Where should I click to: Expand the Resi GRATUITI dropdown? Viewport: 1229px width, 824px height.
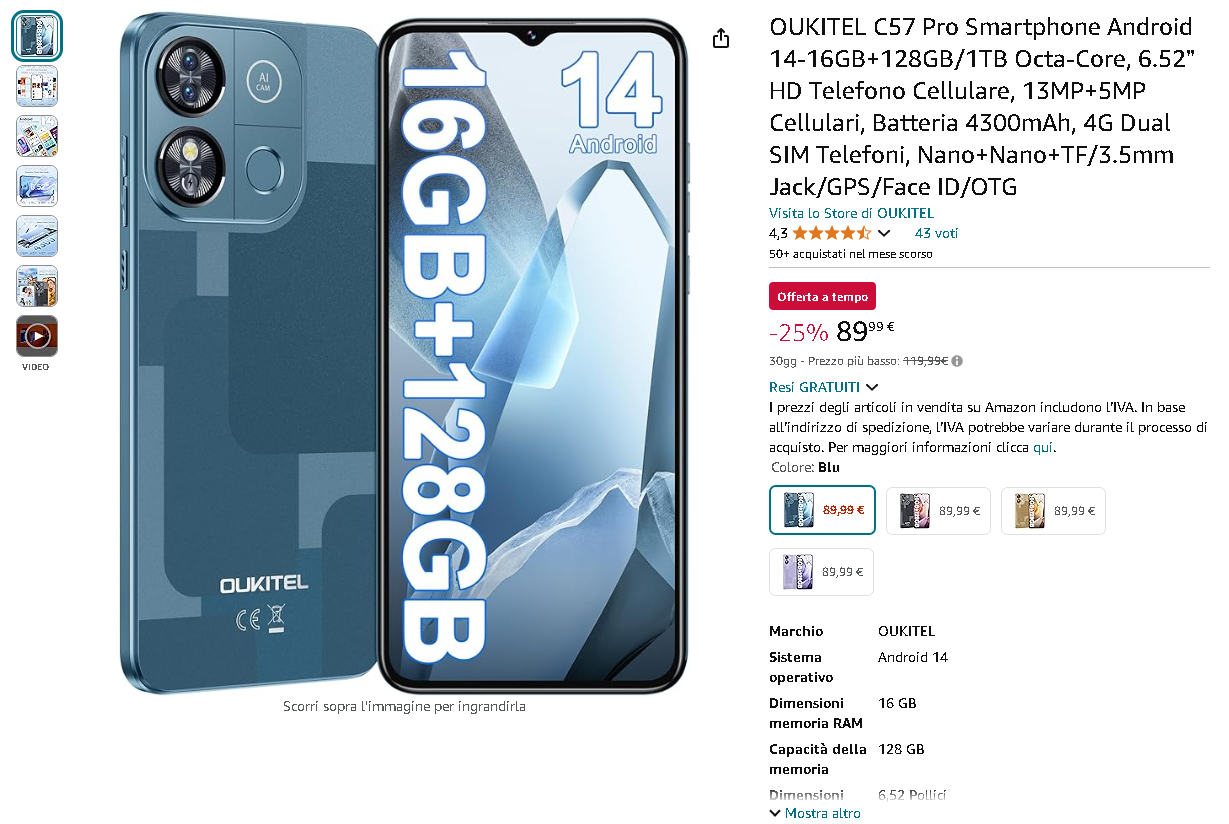pos(824,387)
